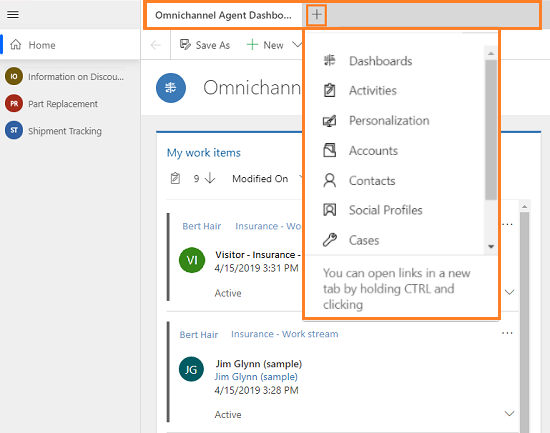
Task: Click the JG avatar
Action: click(x=191, y=369)
